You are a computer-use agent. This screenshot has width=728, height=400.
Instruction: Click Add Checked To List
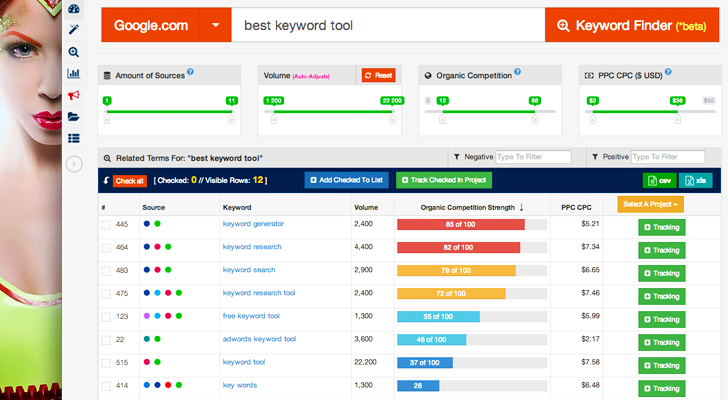(346, 180)
